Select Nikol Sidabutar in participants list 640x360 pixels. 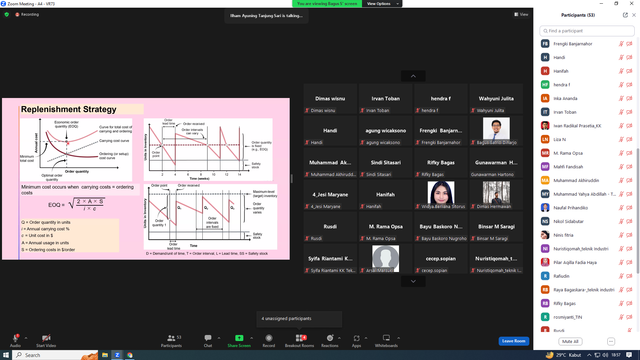click(587, 221)
